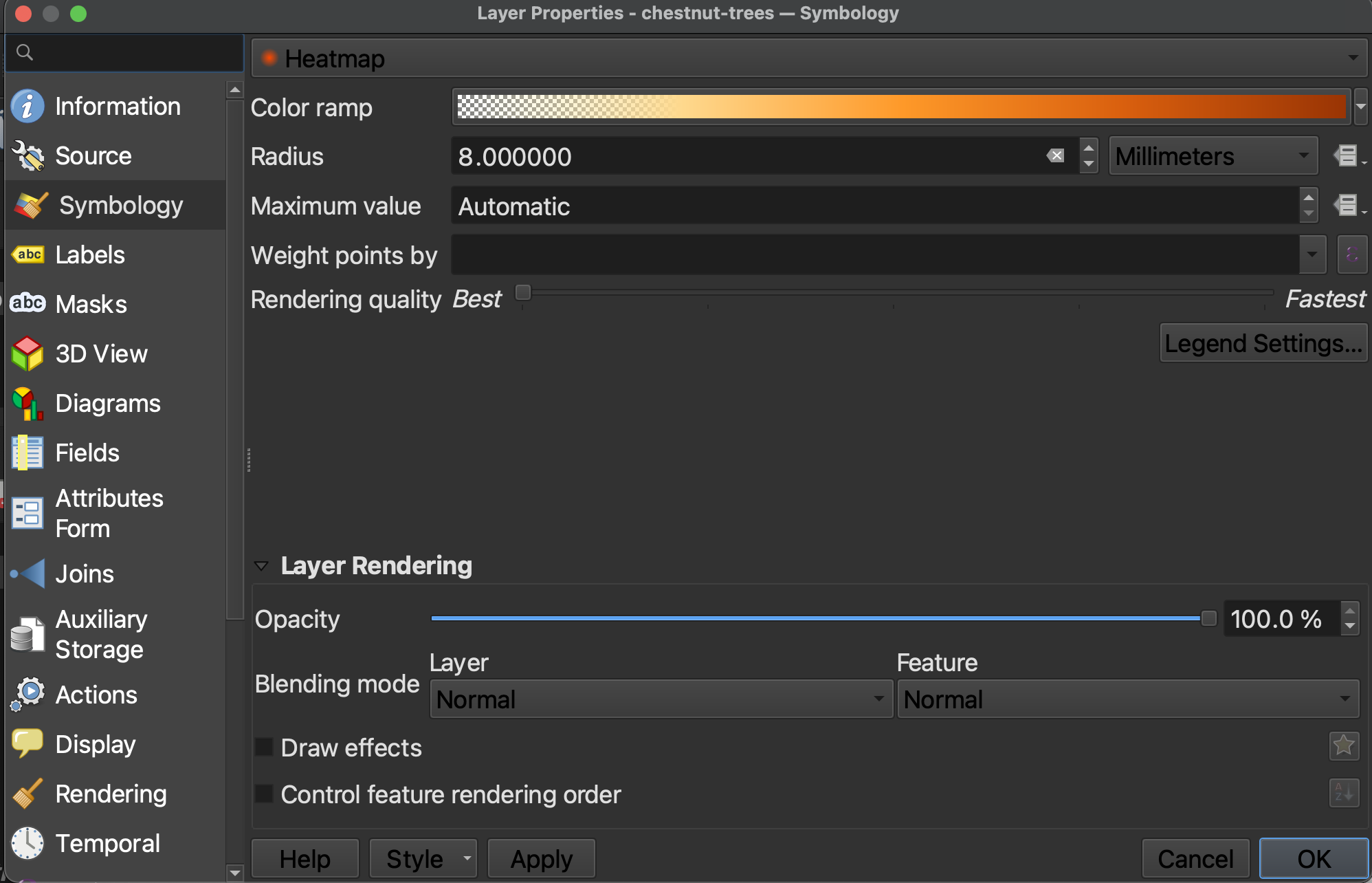Click the expression button beside Weight points by

point(1351,254)
